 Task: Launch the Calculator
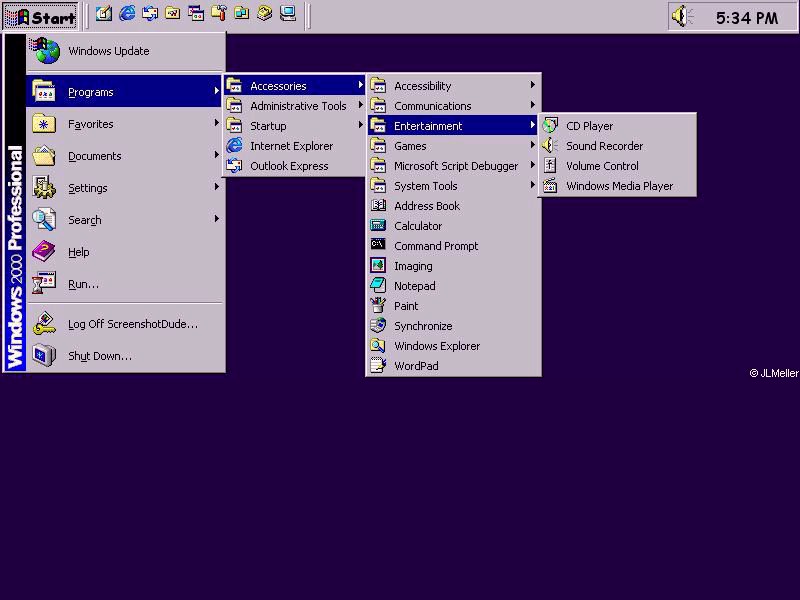click(x=453, y=226)
